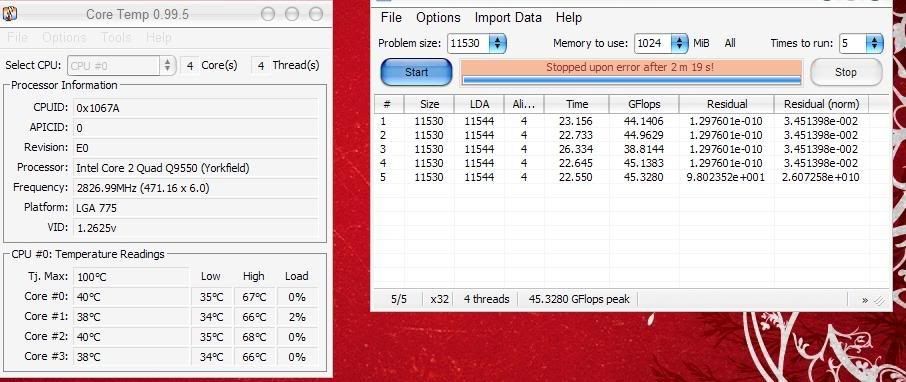Open the Import Data menu
The image size is (906, 382).
coord(508,17)
